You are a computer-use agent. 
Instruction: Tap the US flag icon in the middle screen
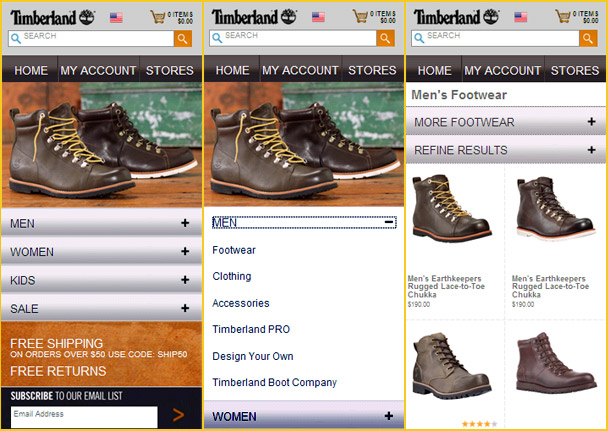click(318, 17)
